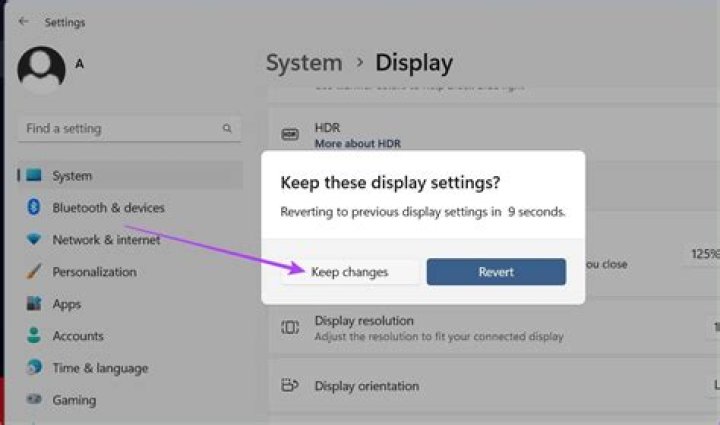Click the Gaming controller icon
Viewport: 720px width, 425px height.
[34, 399]
